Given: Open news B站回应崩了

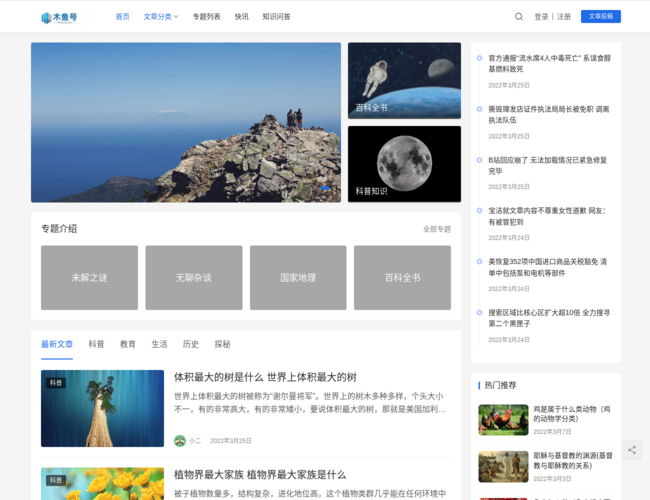Looking at the screenshot, I should click(547, 165).
